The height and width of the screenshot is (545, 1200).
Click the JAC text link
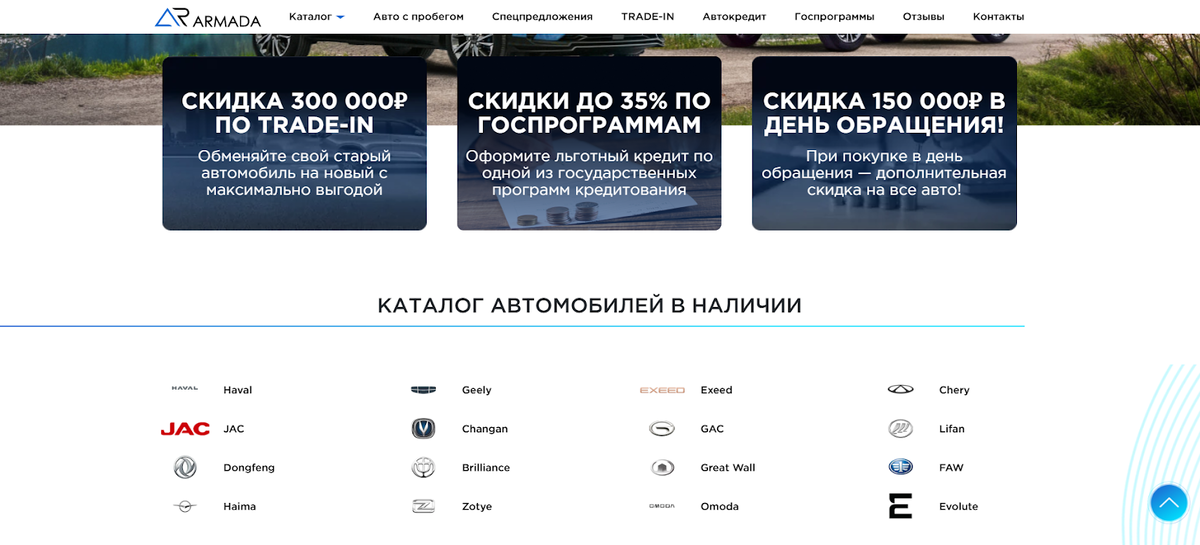234,429
